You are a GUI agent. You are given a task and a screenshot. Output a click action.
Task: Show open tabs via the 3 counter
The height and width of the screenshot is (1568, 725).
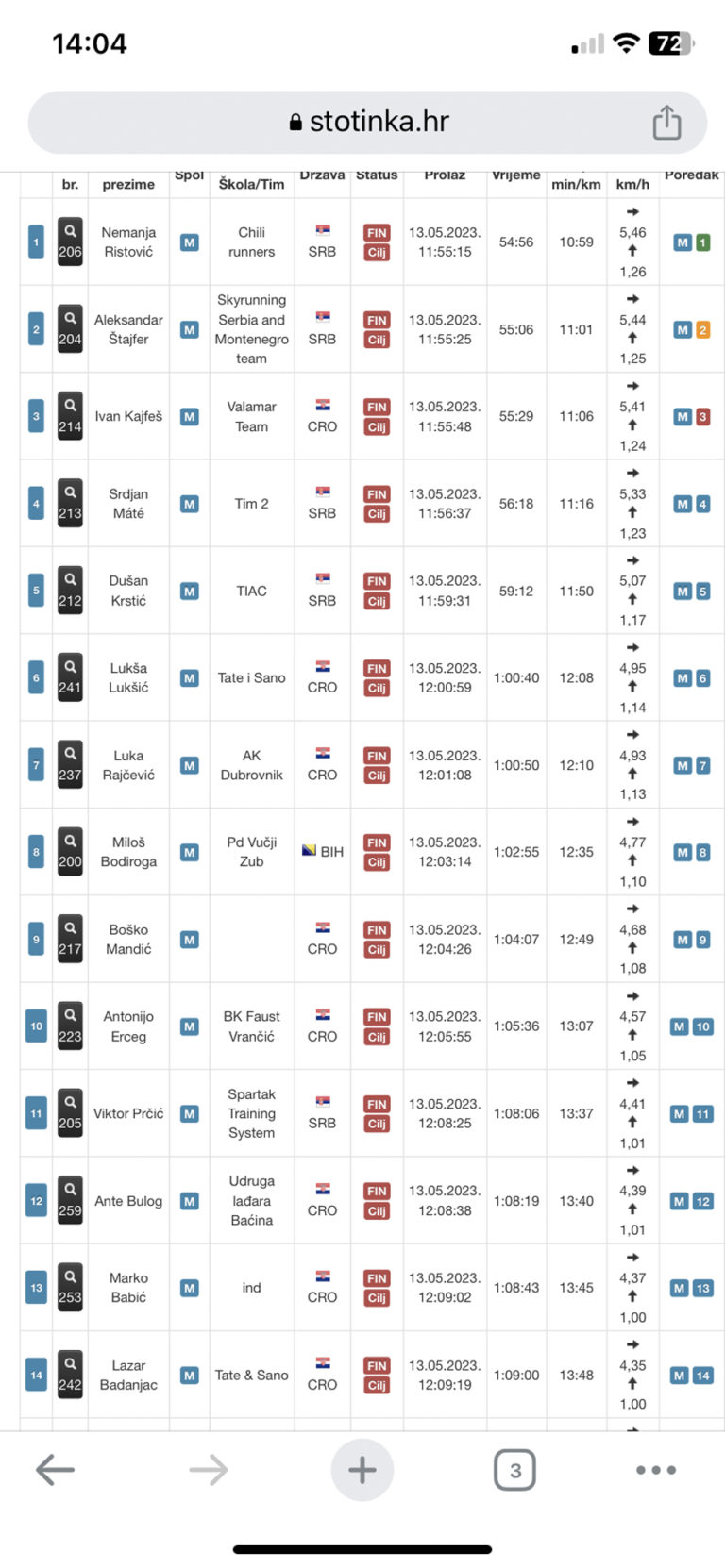(x=514, y=1470)
